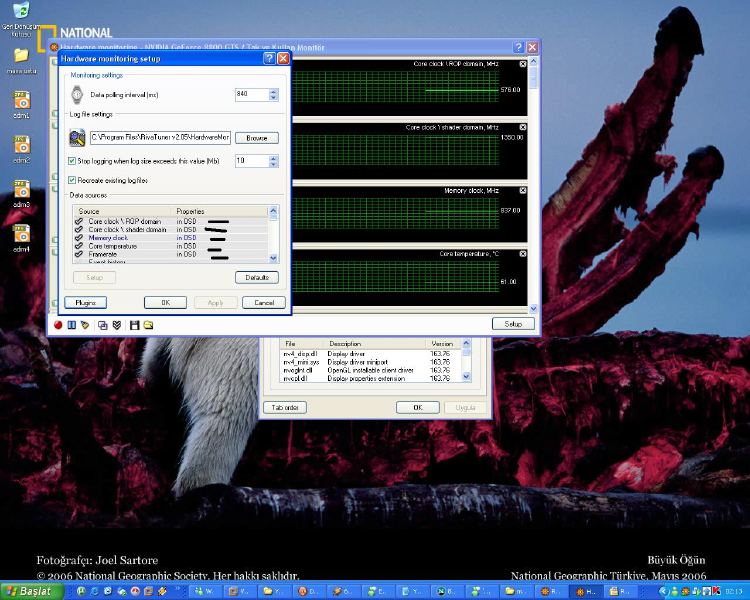The width and height of the screenshot is (750, 600).
Task: Click the floppy disk save icon
Action: click(x=134, y=325)
